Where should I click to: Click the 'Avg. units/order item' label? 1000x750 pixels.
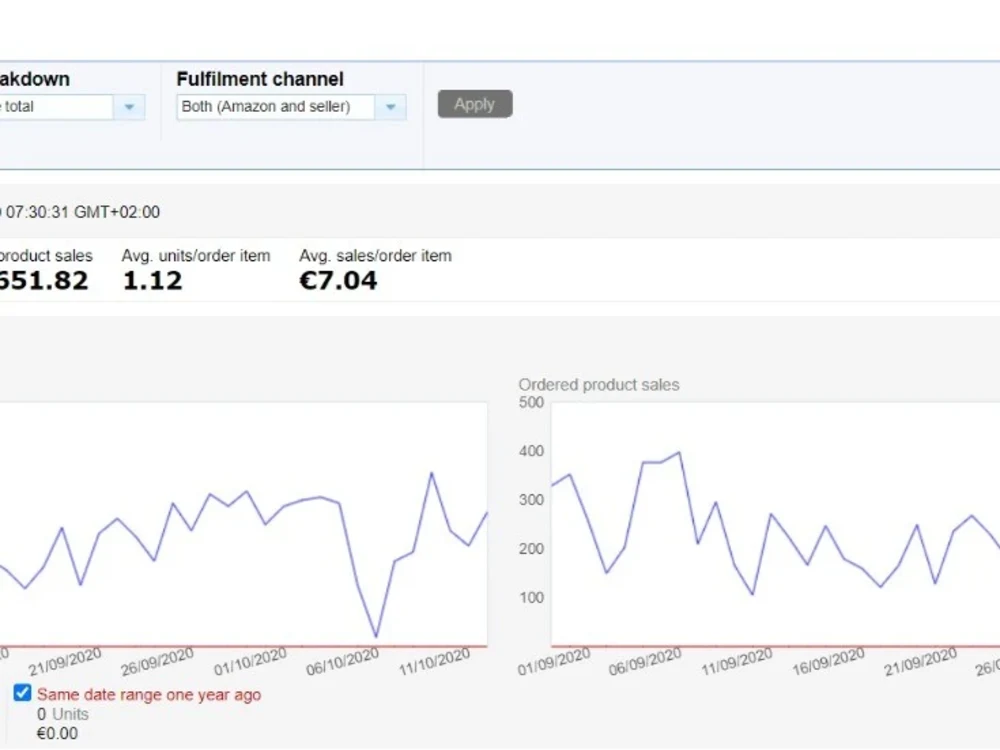(x=196, y=256)
